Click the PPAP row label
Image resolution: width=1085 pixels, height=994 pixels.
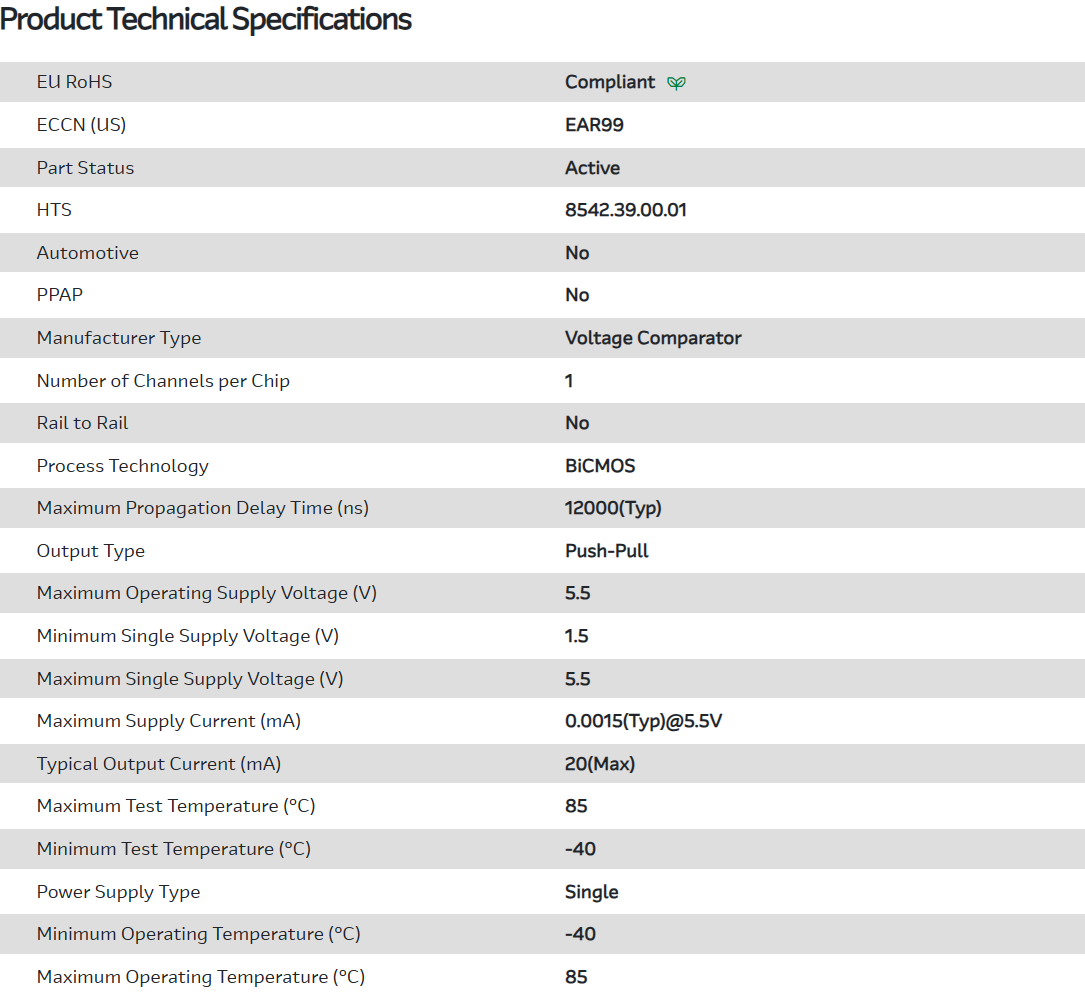tap(60, 295)
